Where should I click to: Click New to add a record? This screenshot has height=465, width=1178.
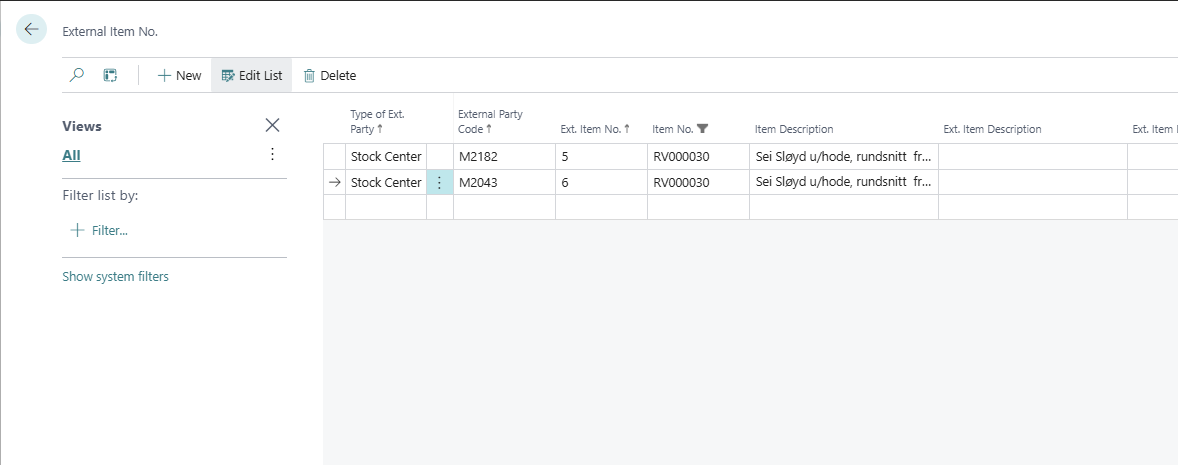click(179, 75)
